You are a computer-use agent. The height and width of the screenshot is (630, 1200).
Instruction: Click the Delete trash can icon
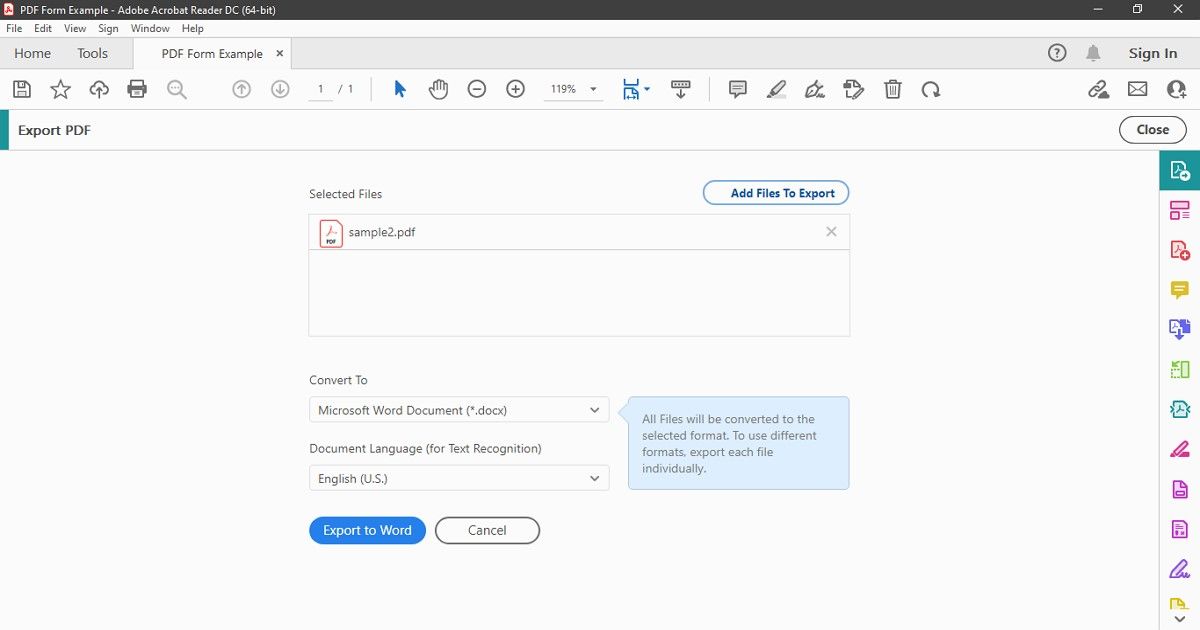[893, 89]
